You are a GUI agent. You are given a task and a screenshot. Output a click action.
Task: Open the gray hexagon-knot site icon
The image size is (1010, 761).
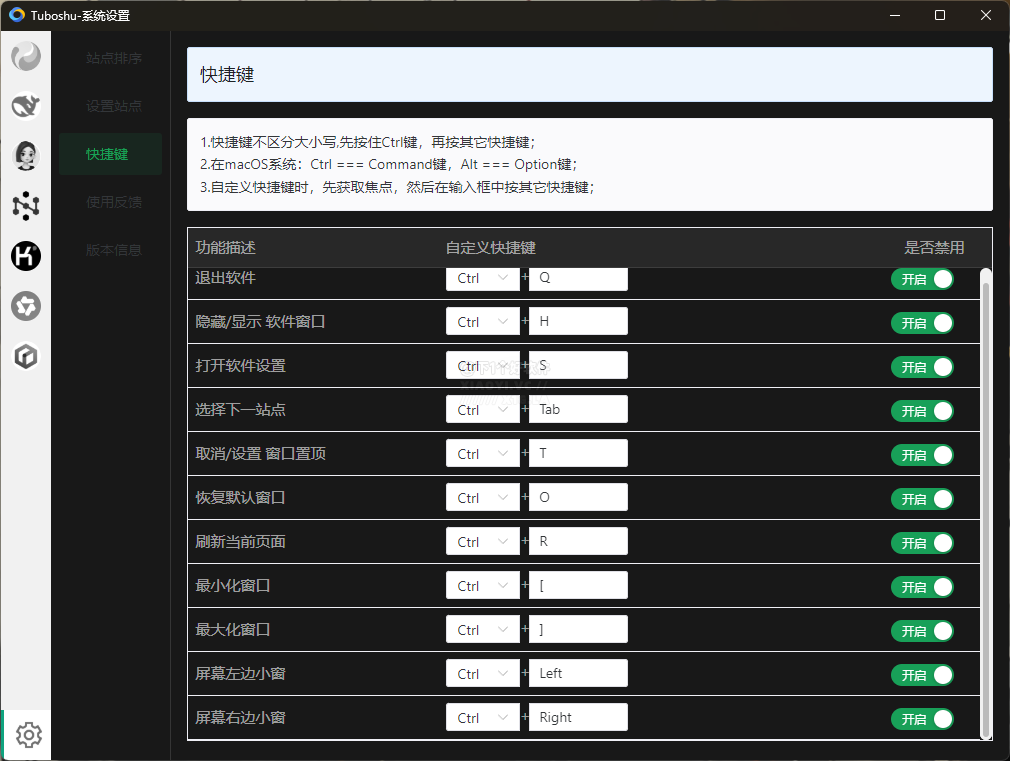(26, 306)
